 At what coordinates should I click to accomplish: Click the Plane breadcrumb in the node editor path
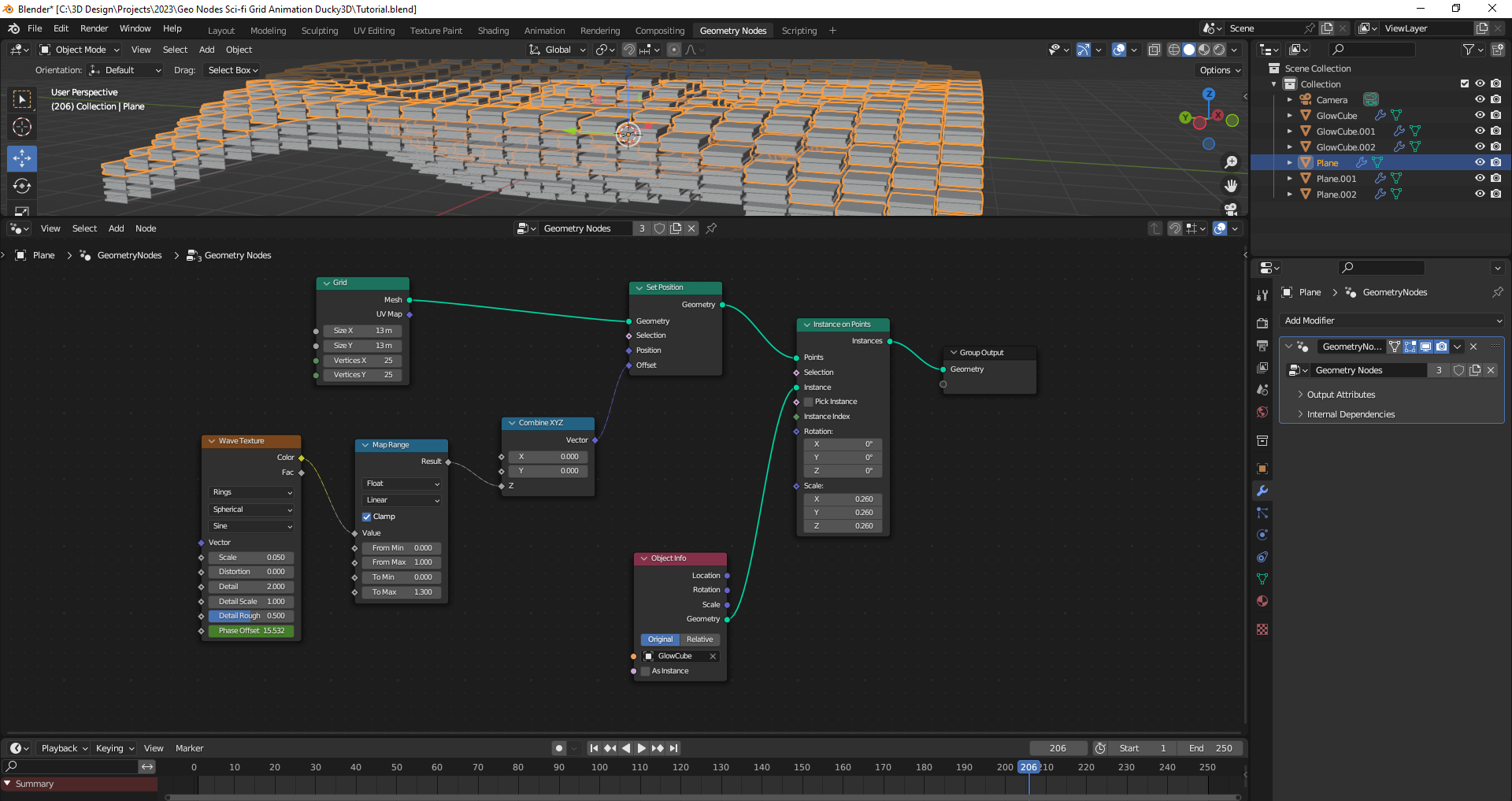(x=43, y=255)
